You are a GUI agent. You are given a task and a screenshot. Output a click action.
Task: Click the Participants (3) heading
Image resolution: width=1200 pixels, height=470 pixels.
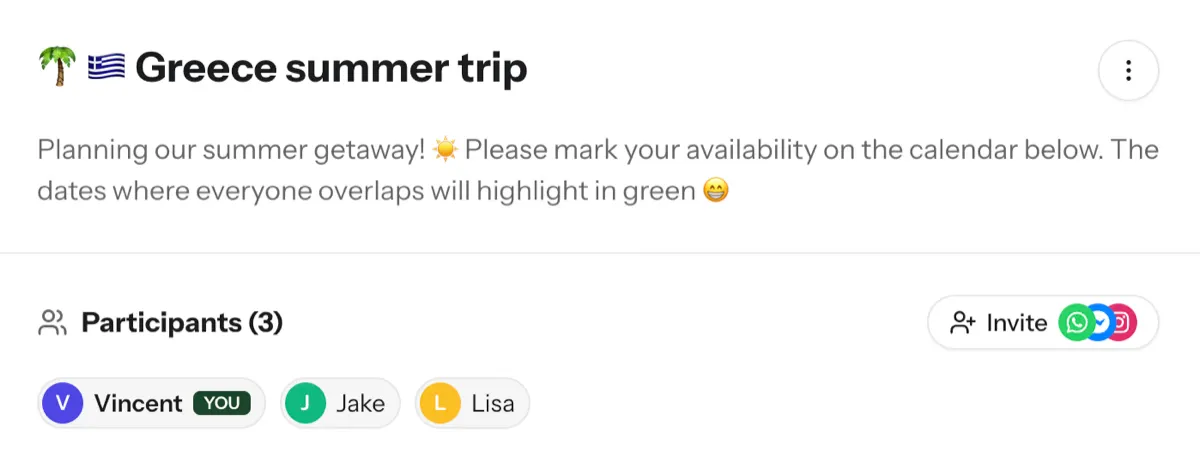(x=182, y=323)
